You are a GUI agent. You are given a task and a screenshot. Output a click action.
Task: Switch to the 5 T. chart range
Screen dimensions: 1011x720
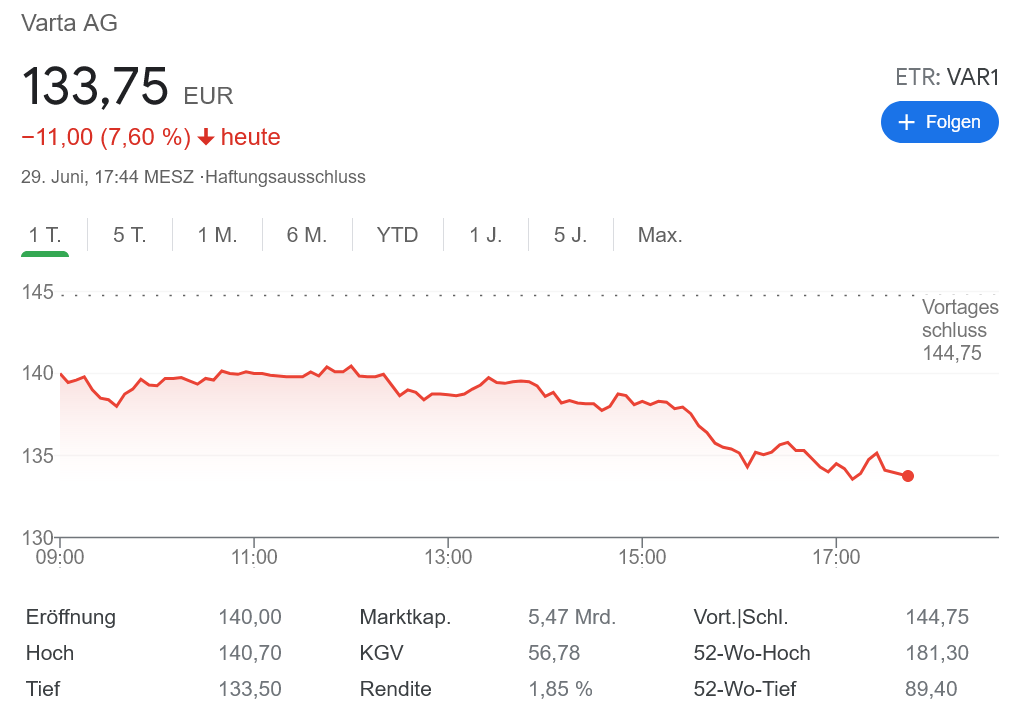click(x=130, y=236)
